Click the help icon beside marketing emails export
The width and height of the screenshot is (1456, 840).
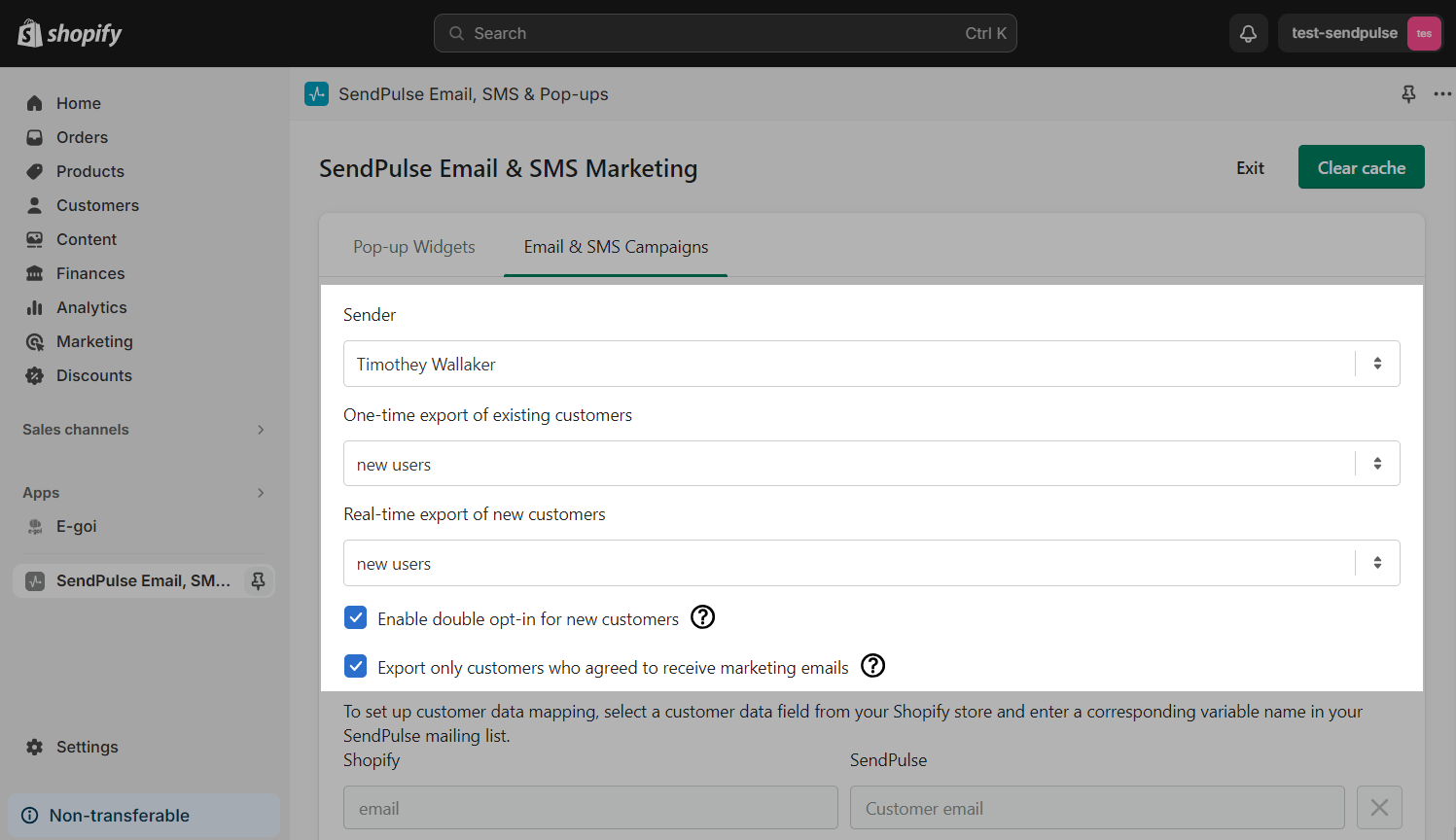click(x=873, y=666)
